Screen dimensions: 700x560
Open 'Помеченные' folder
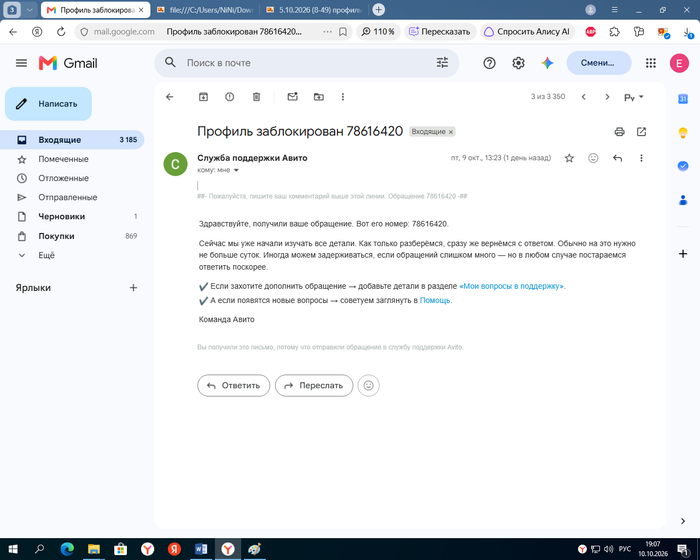(72, 159)
